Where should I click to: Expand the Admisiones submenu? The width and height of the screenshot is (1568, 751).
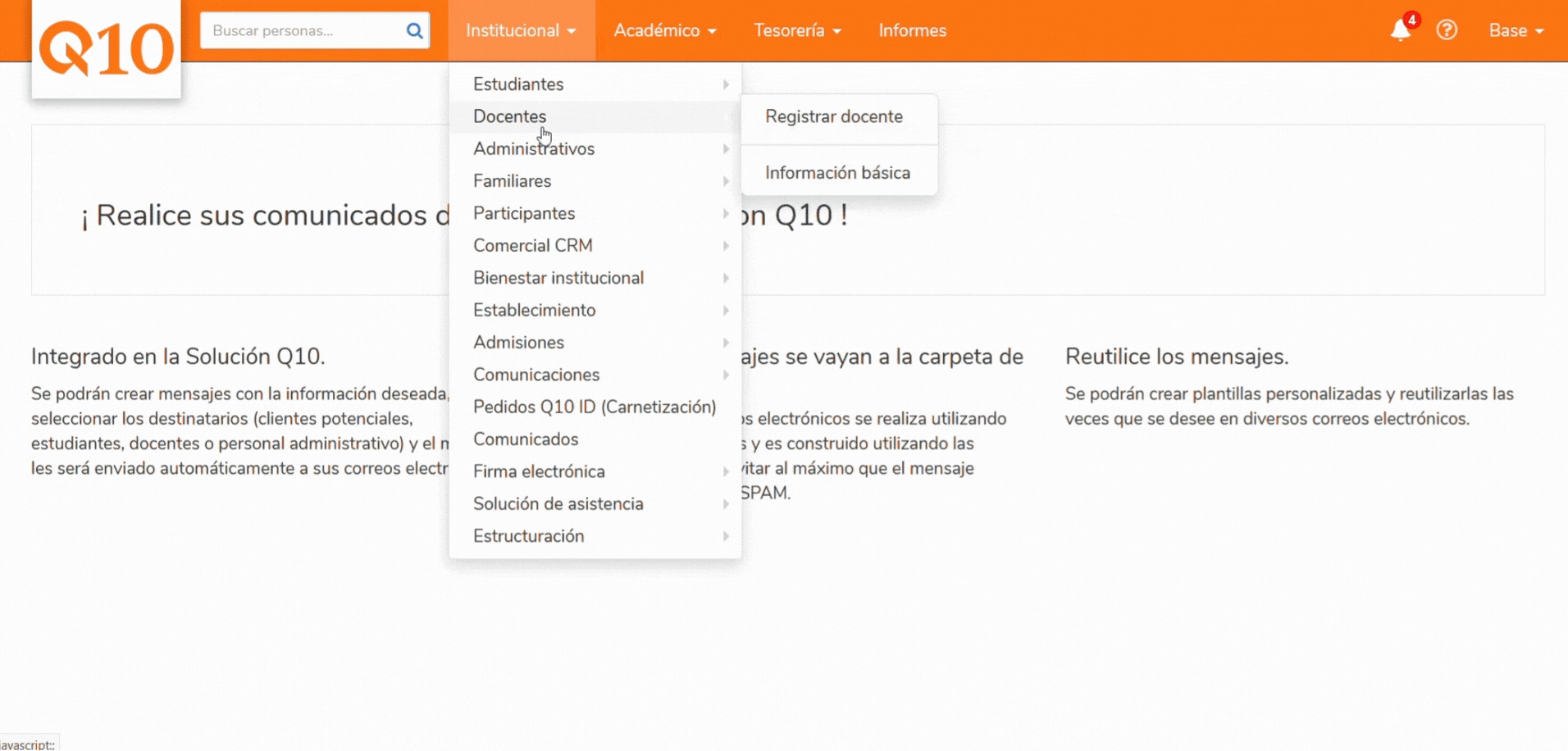[x=595, y=343]
